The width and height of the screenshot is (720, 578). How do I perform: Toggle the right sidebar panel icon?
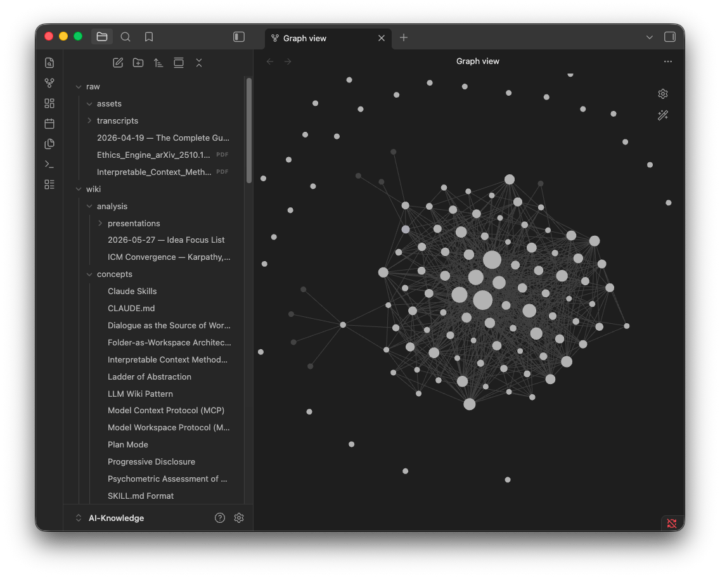669,37
